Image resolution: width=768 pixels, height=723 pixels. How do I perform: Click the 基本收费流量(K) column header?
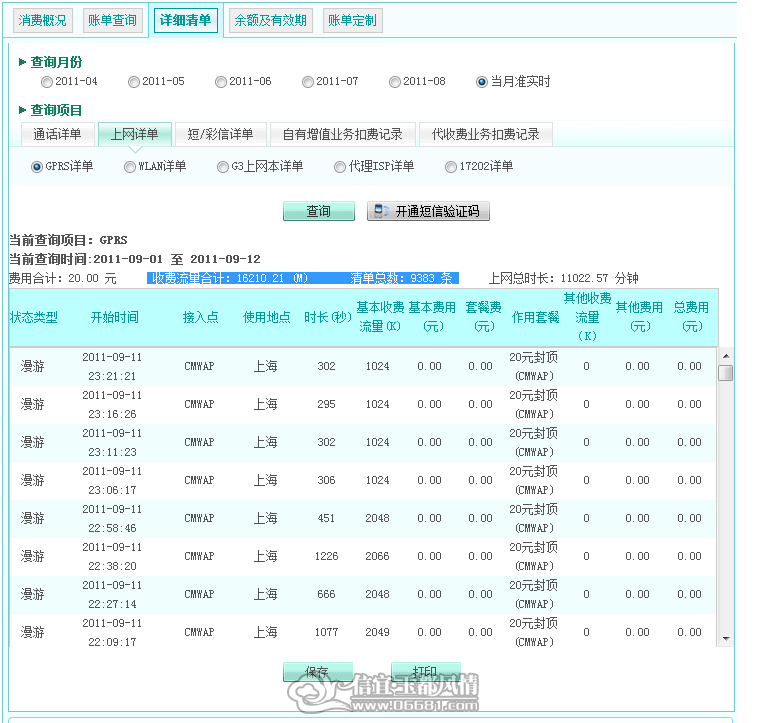380,317
